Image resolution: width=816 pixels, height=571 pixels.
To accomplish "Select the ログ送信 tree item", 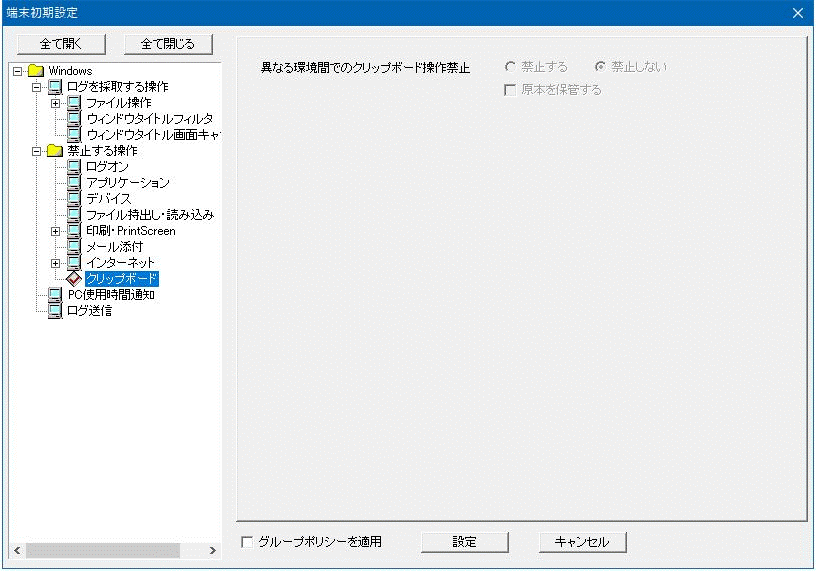I will click(90, 311).
